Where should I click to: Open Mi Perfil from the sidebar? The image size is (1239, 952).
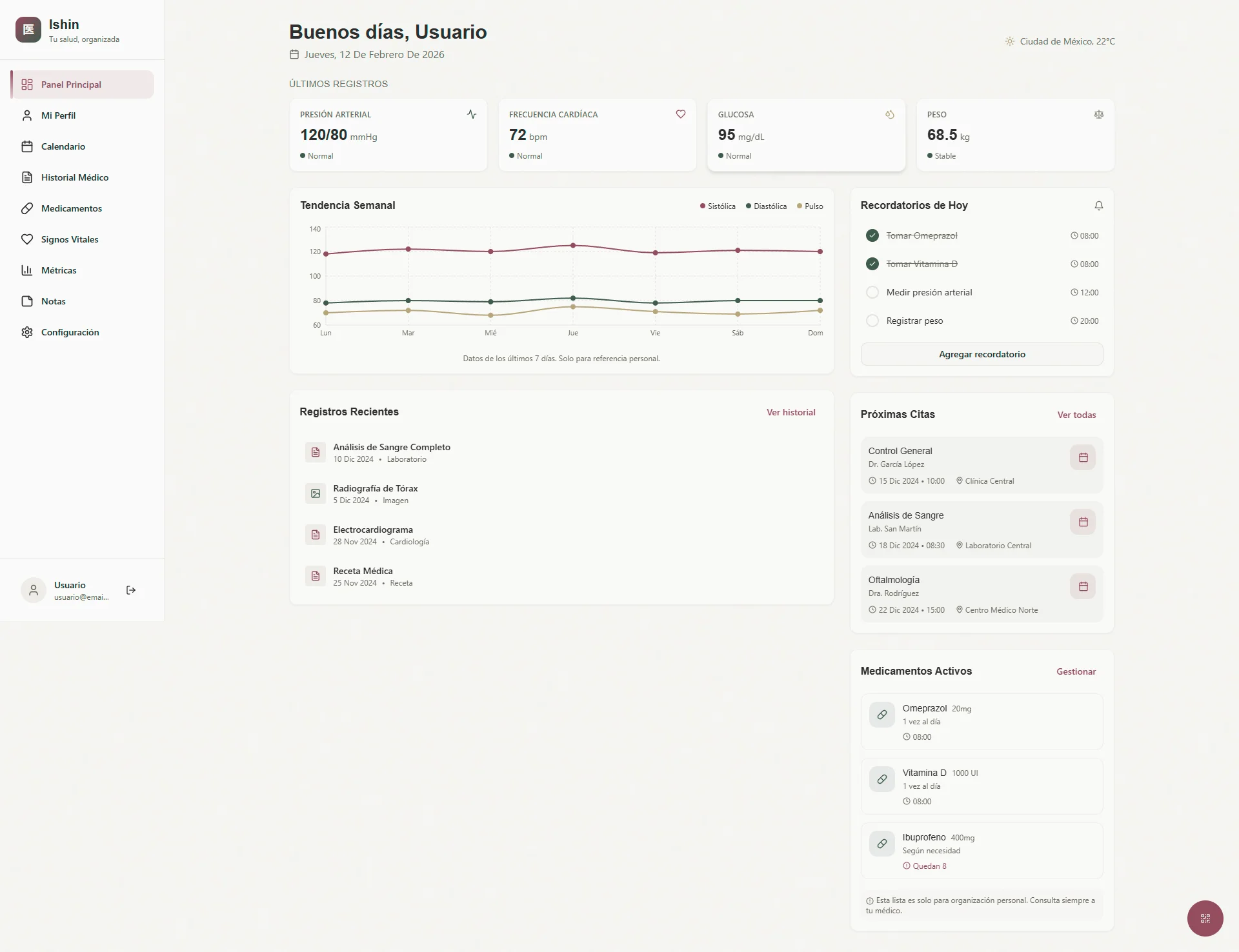[58, 115]
